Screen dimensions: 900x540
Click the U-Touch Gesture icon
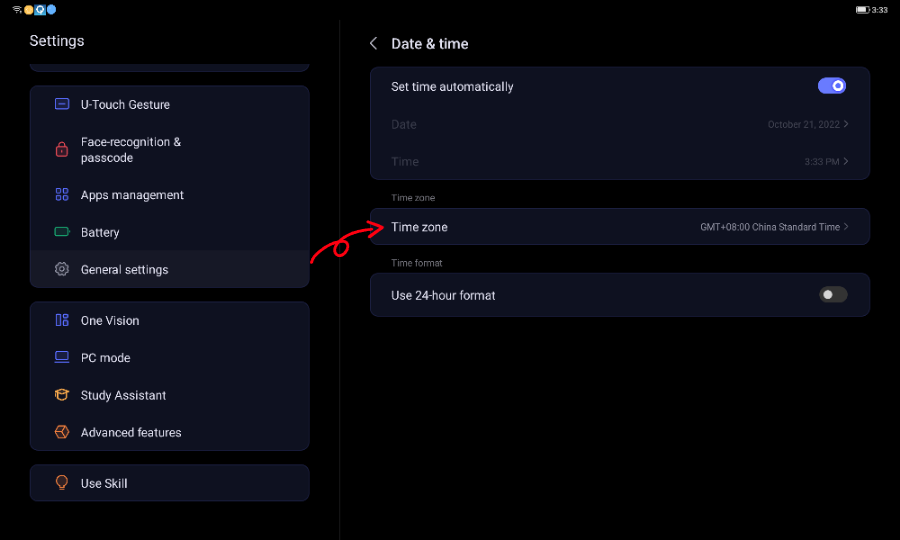pyautogui.click(x=62, y=104)
